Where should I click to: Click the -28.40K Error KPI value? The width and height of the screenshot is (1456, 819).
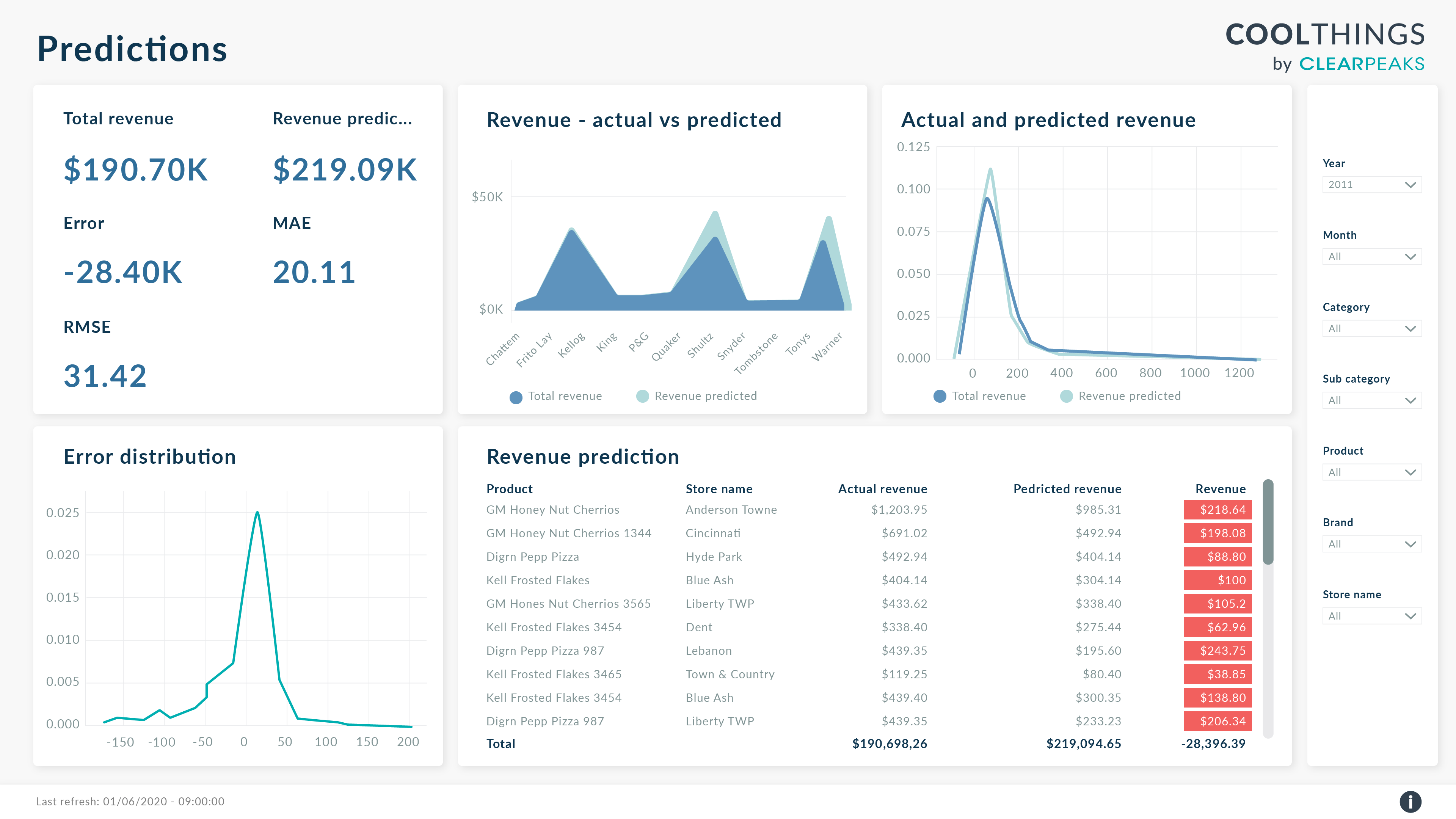(x=122, y=273)
